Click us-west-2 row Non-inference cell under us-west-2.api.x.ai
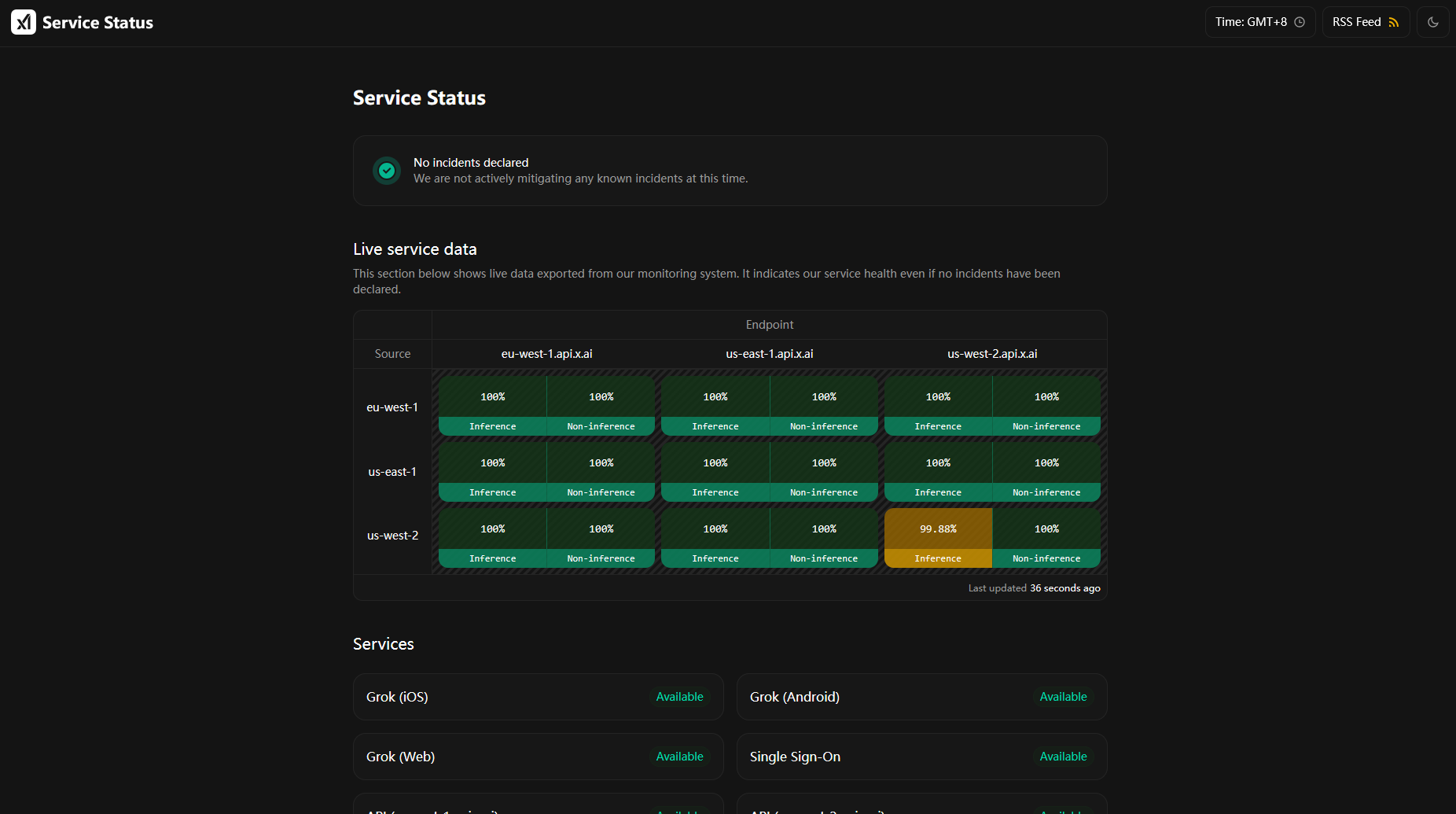 [1046, 538]
